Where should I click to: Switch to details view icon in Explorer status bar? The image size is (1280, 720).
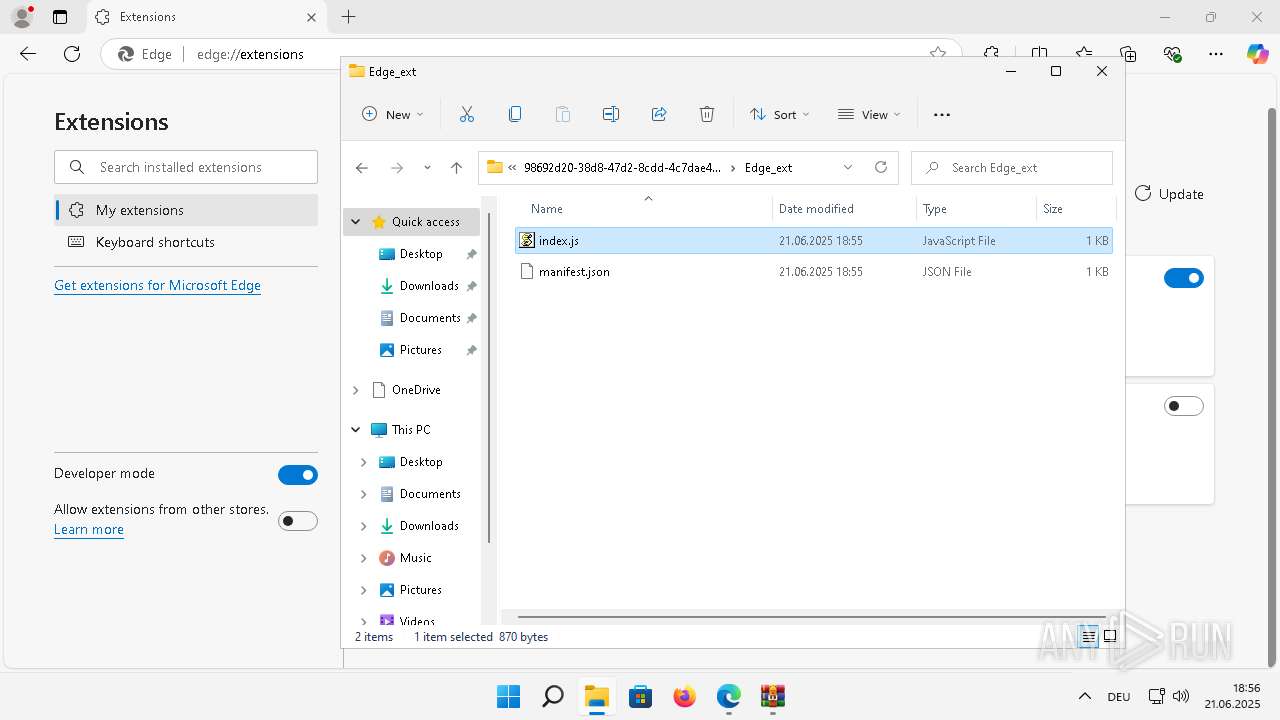(x=1088, y=636)
